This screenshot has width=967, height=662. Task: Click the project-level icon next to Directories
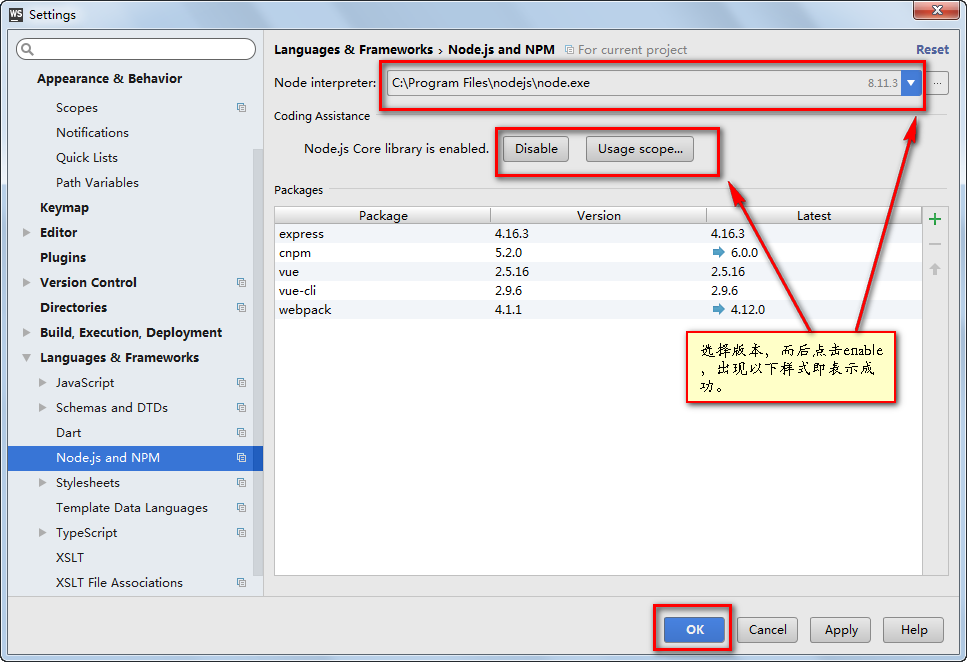241,307
